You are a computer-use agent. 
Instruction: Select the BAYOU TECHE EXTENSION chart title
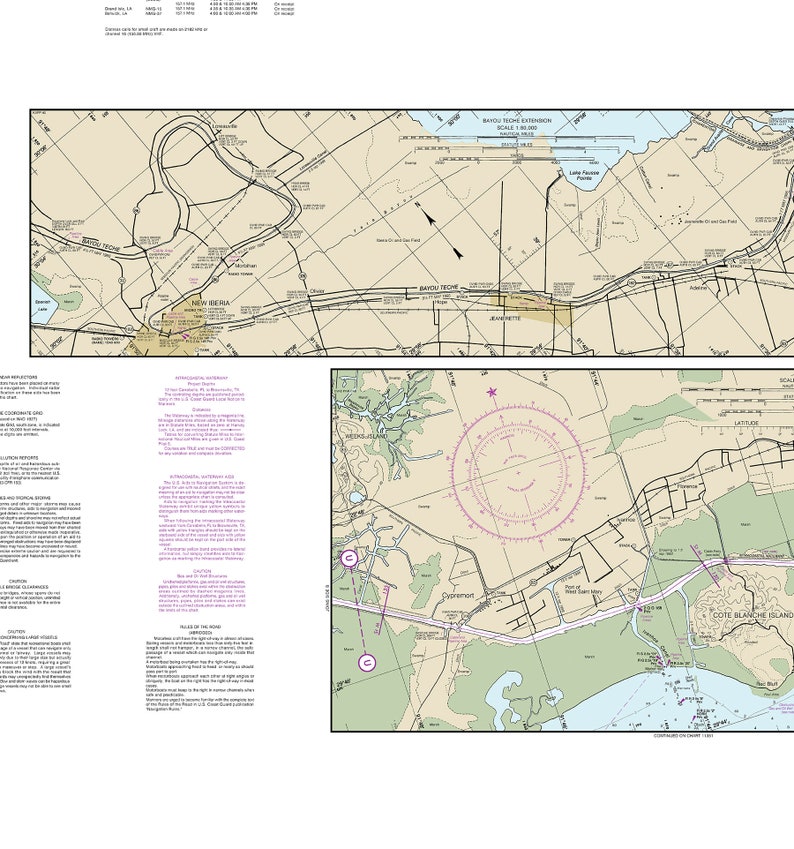tap(517, 121)
